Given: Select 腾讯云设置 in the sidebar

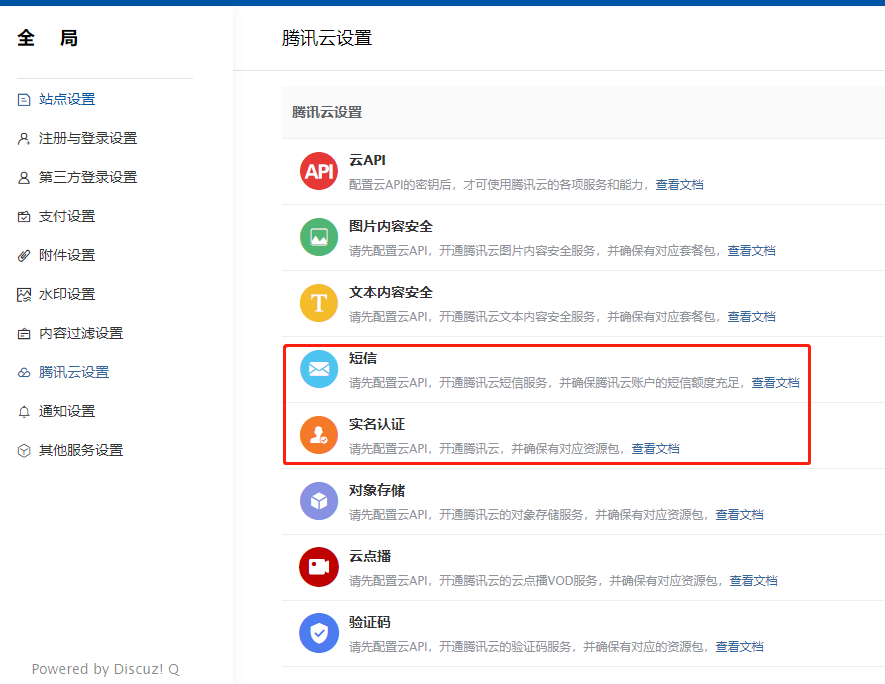Looking at the screenshot, I should click(x=73, y=372).
